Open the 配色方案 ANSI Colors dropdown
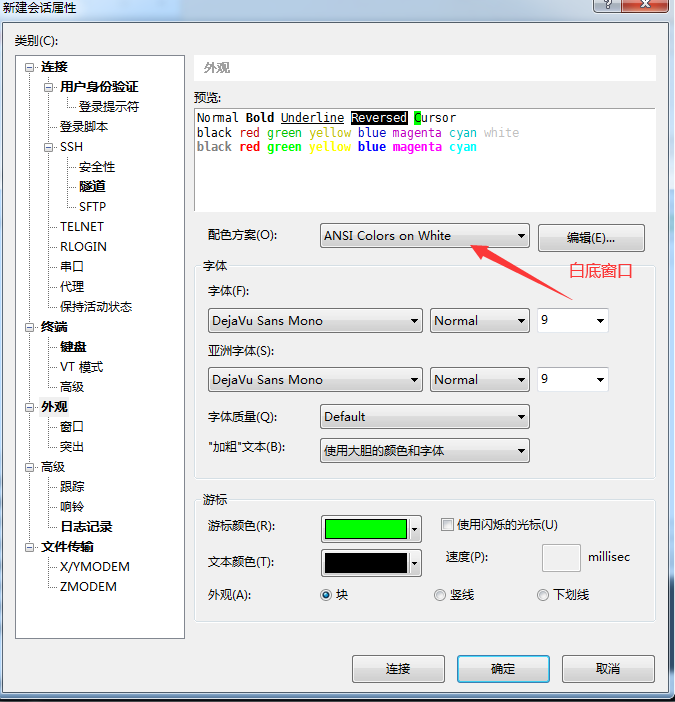This screenshot has height=702, width=675. 424,236
